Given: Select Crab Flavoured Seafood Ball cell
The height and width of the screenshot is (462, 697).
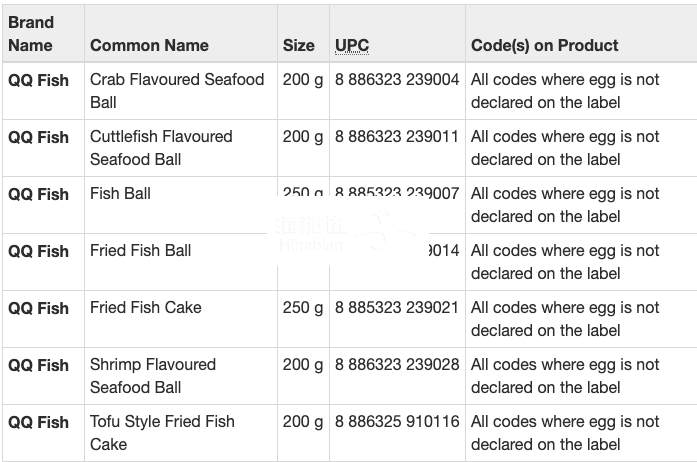Looking at the screenshot, I should pos(177,91).
